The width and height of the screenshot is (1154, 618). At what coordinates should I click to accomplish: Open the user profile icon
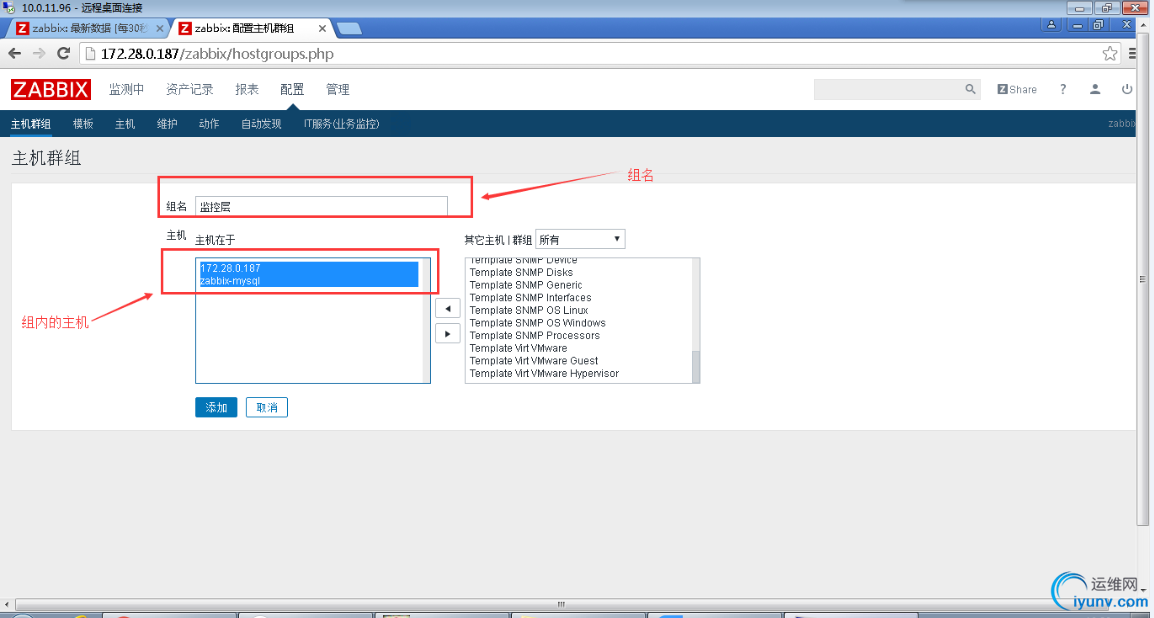[1095, 89]
